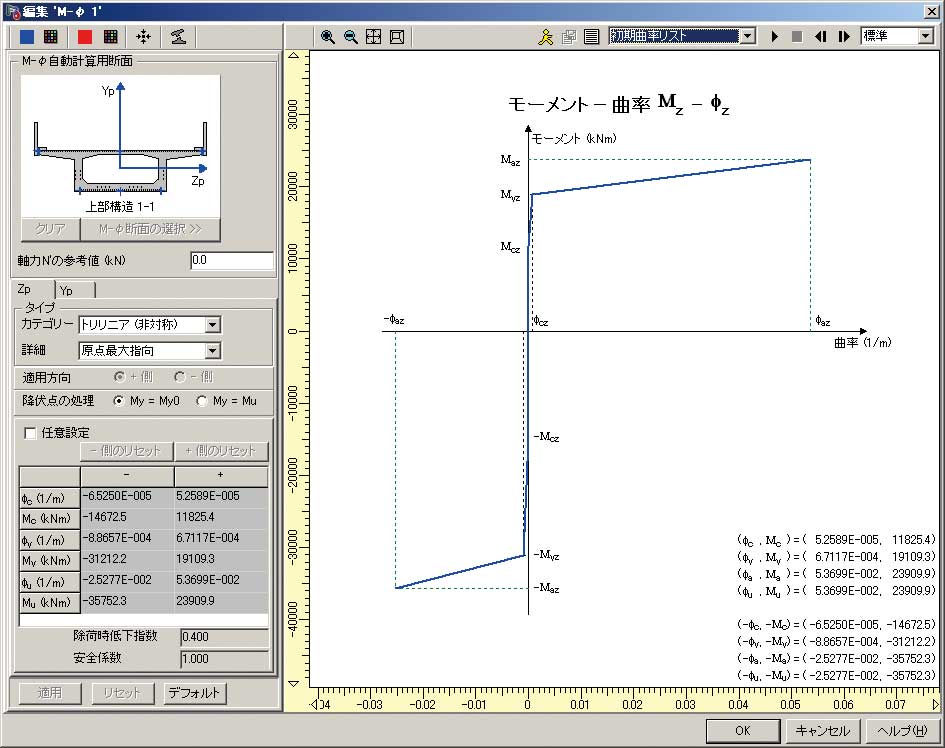Viewport: 945px width, 748px height.
Task: Click the lined list icon in graph toolbar
Action: pyautogui.click(x=591, y=37)
